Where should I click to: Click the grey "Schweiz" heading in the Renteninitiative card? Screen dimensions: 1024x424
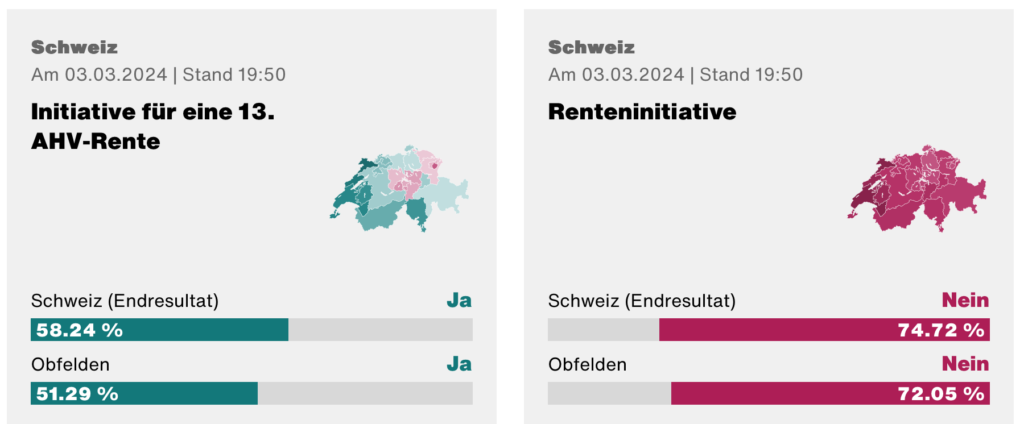coord(591,47)
